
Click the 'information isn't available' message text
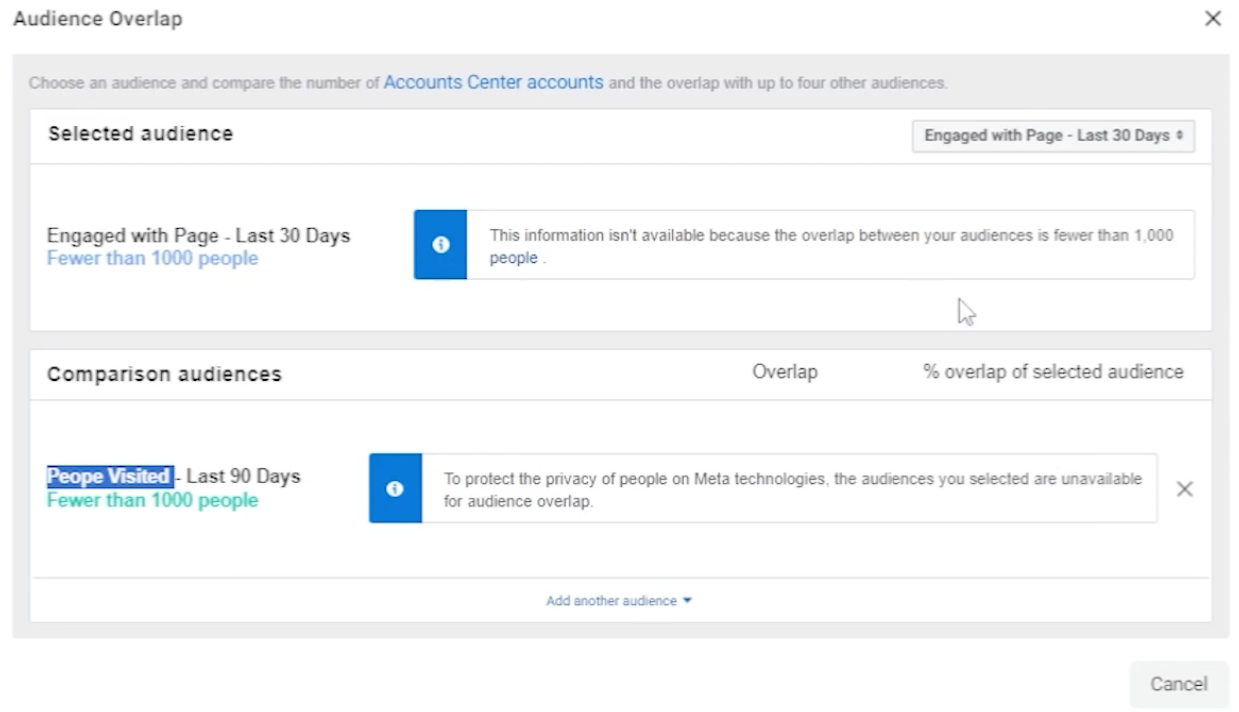(x=830, y=236)
